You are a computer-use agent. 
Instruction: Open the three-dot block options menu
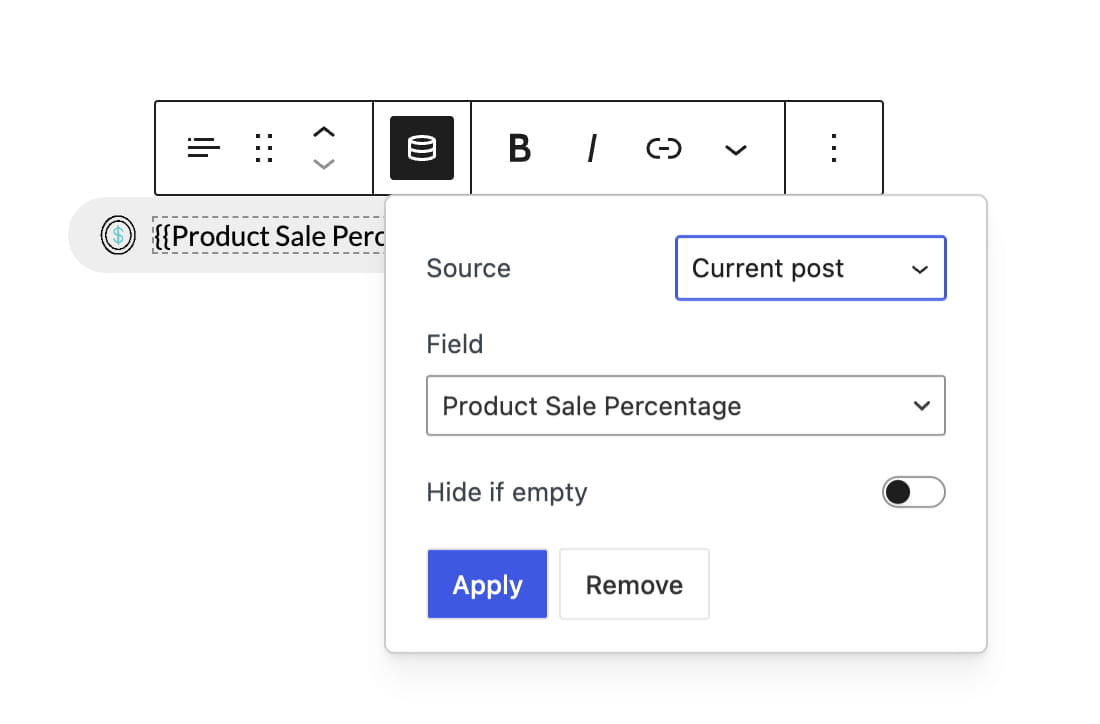tap(833, 148)
